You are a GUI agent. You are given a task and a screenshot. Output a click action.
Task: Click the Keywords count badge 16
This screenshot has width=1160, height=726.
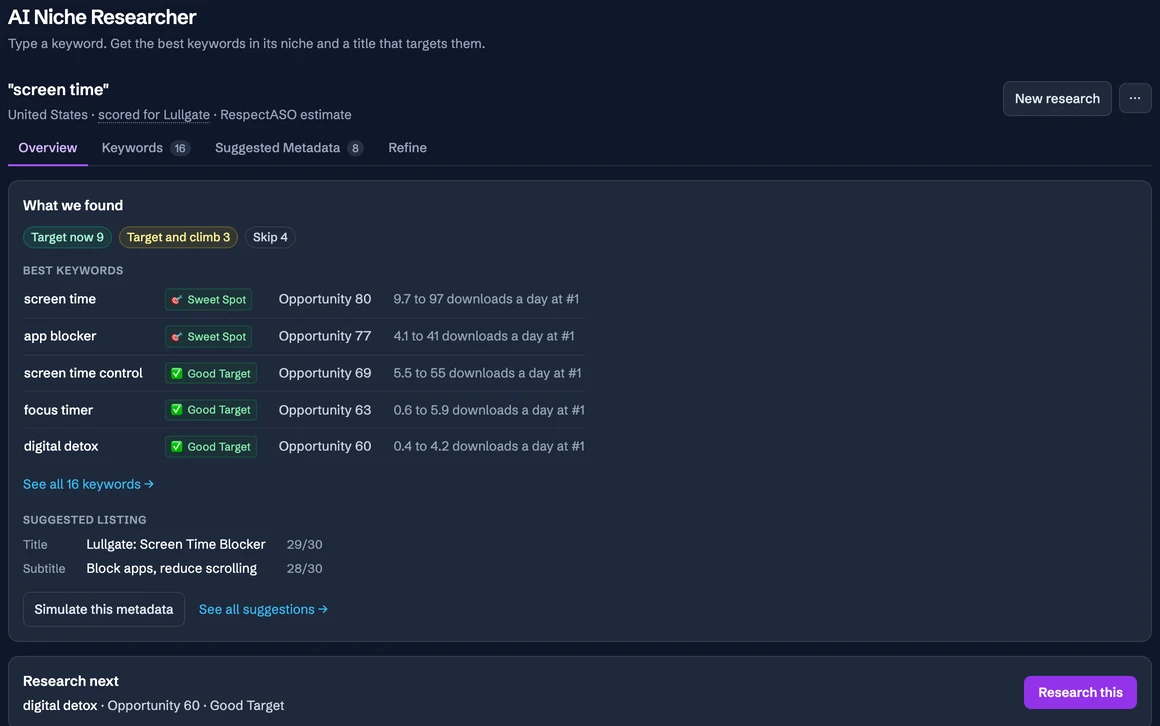click(180, 149)
